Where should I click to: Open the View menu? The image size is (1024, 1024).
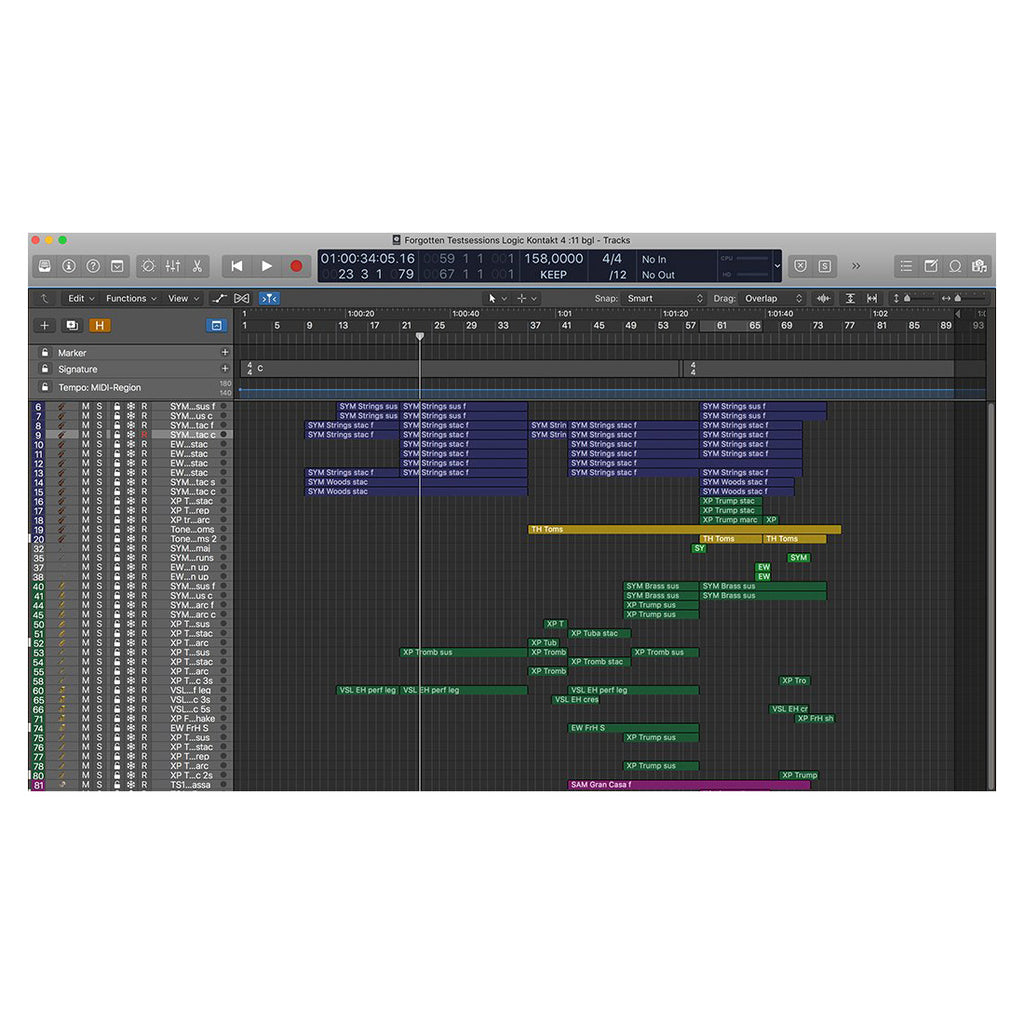[x=183, y=298]
